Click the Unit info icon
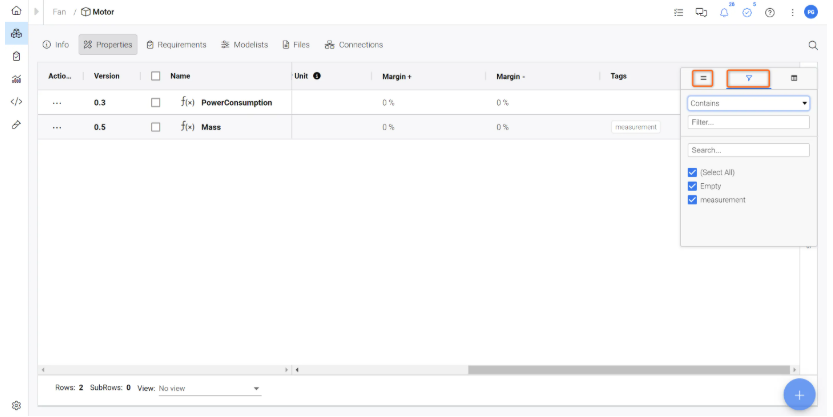The width and height of the screenshot is (833, 417). pyautogui.click(x=317, y=76)
